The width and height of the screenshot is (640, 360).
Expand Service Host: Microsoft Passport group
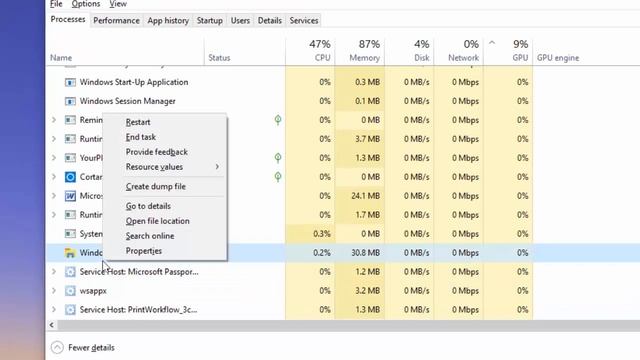[x=54, y=272]
